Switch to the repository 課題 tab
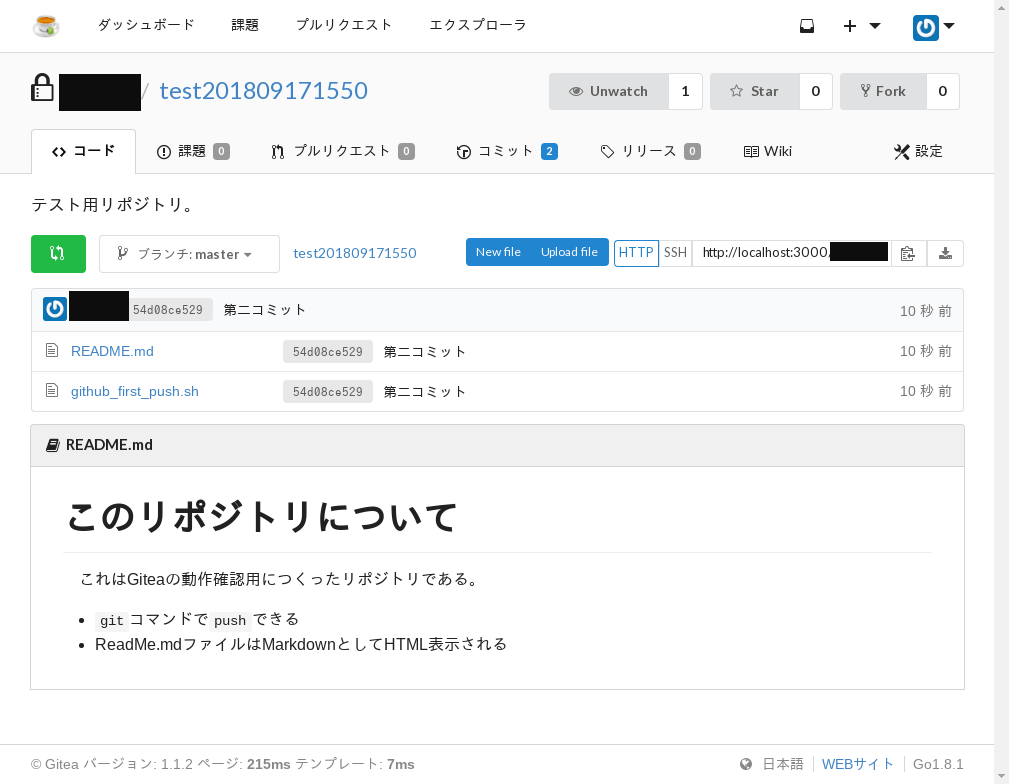Image resolution: width=1009 pixels, height=784 pixels. coord(193,151)
